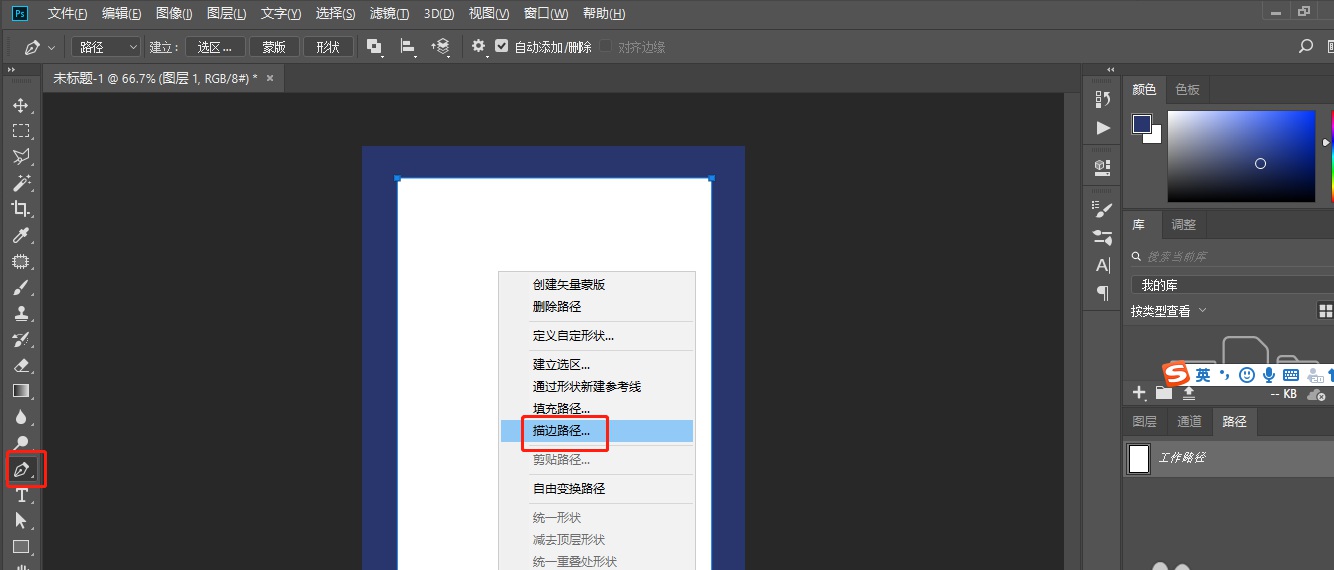Choose 创建矢量蒙版 from context menu
Viewport: 1334px width, 570px height.
(597, 285)
